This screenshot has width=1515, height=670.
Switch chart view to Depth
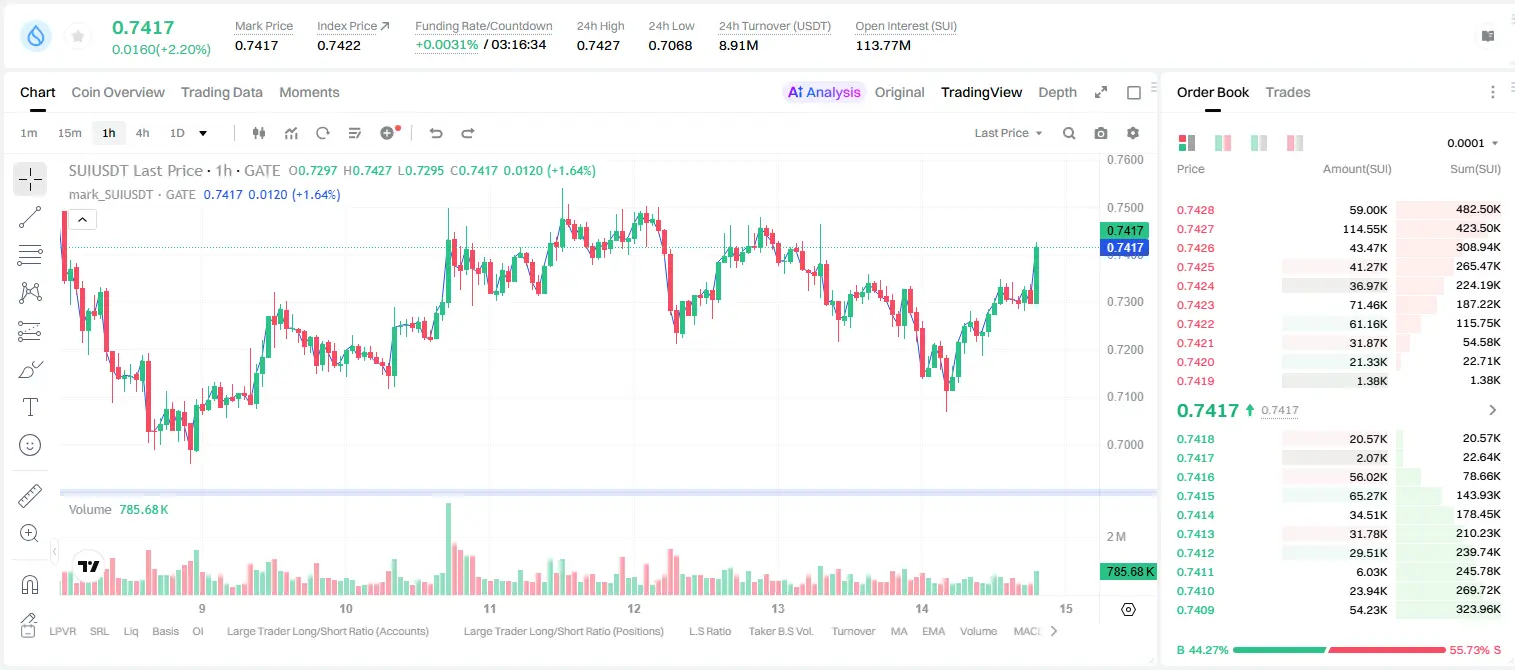click(x=1057, y=92)
